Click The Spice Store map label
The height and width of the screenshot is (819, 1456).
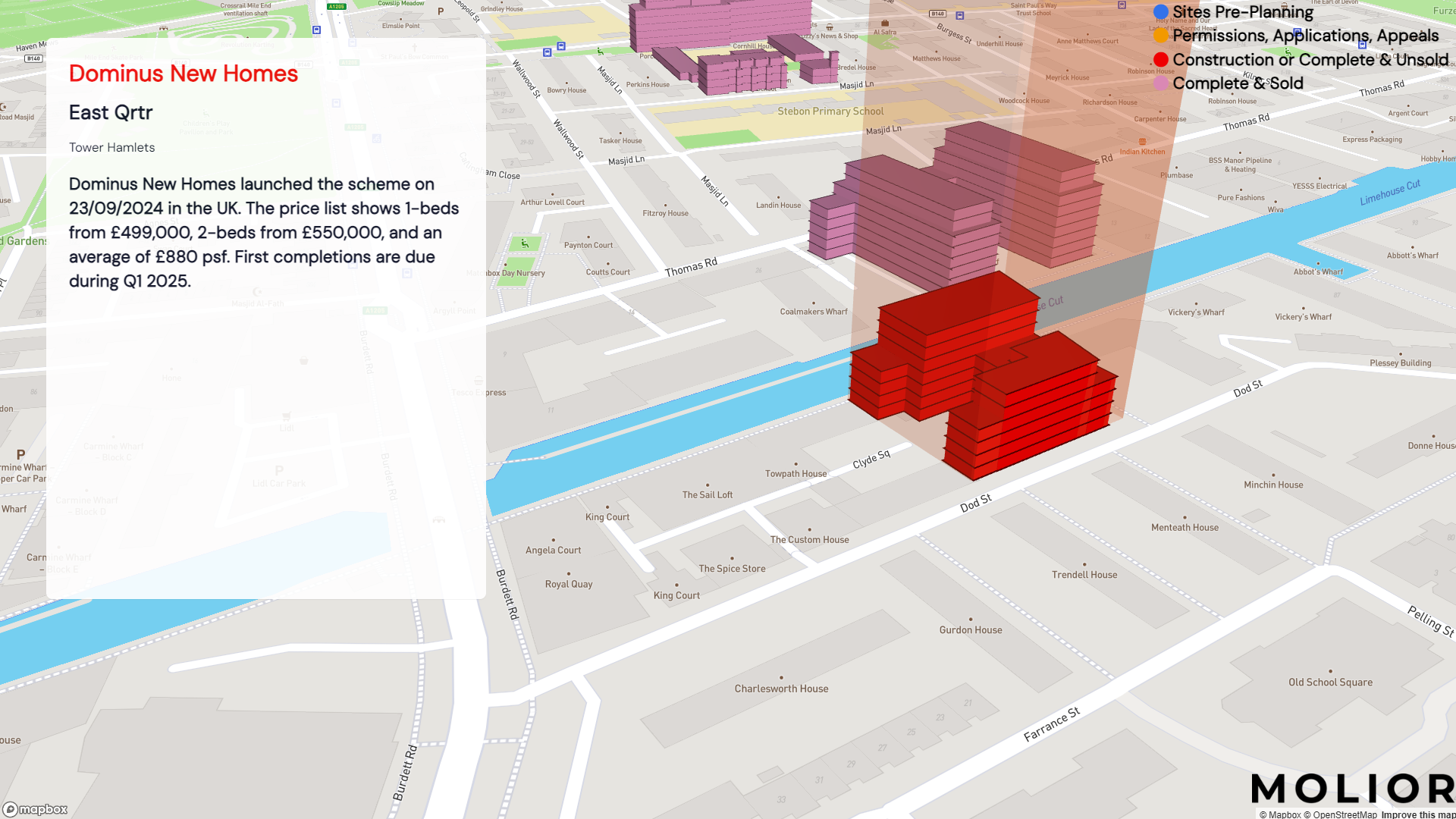(x=732, y=569)
